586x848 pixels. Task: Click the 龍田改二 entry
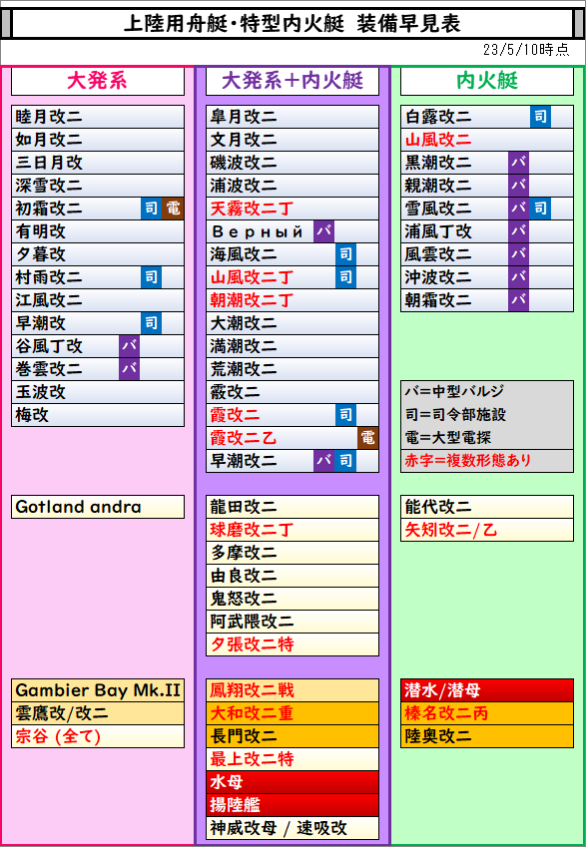[292, 507]
